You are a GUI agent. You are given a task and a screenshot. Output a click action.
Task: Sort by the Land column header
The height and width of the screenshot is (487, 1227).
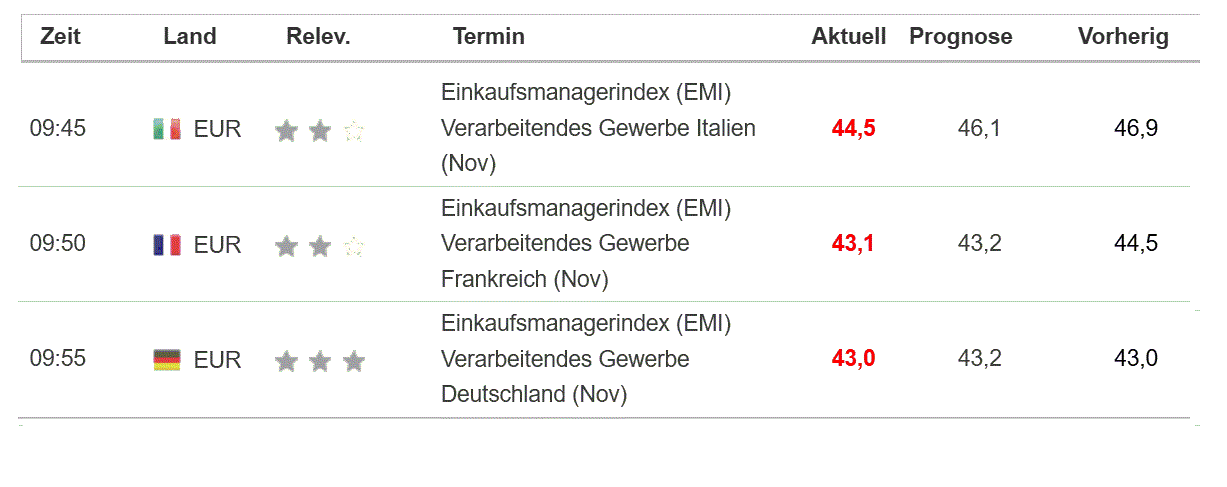pos(190,37)
